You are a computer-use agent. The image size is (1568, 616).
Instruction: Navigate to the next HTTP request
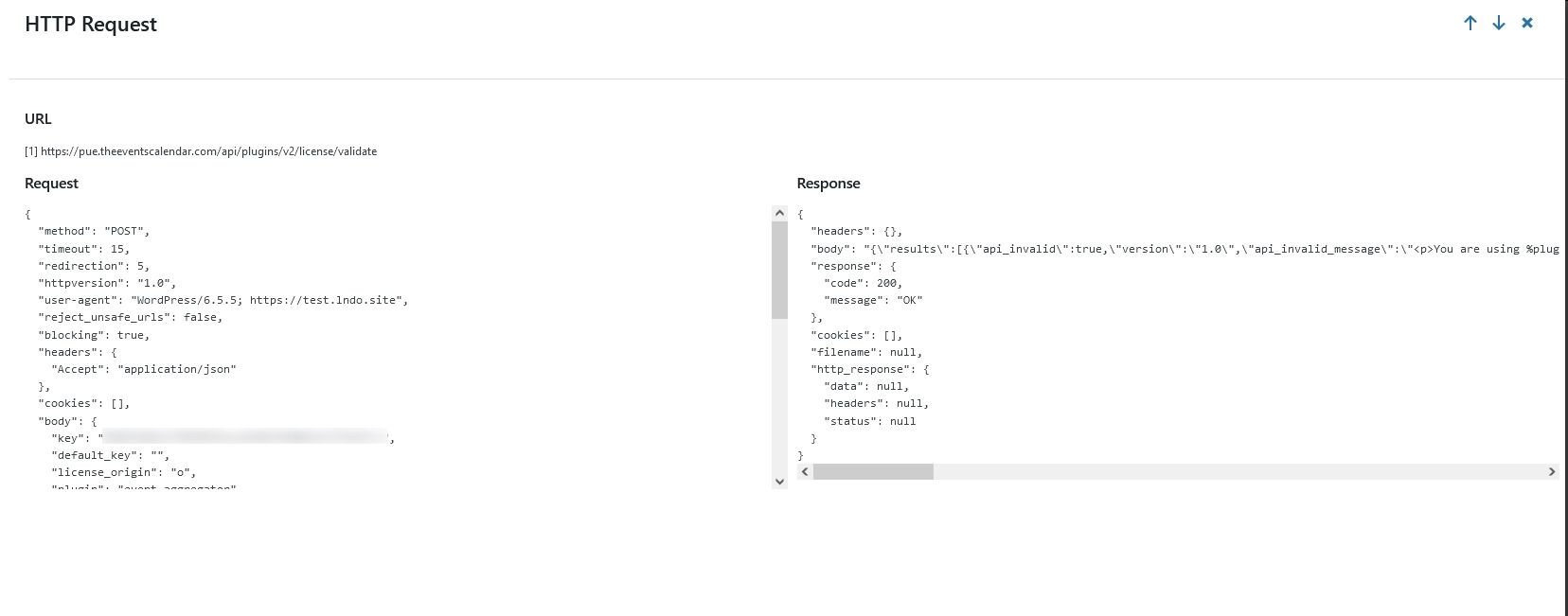point(1498,23)
